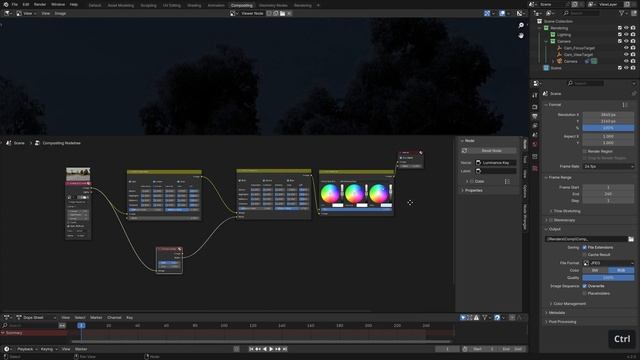Image resolution: width=640 pixels, height=360 pixels.
Task: Open the Scene properties tab icon
Action: [x=535, y=135]
